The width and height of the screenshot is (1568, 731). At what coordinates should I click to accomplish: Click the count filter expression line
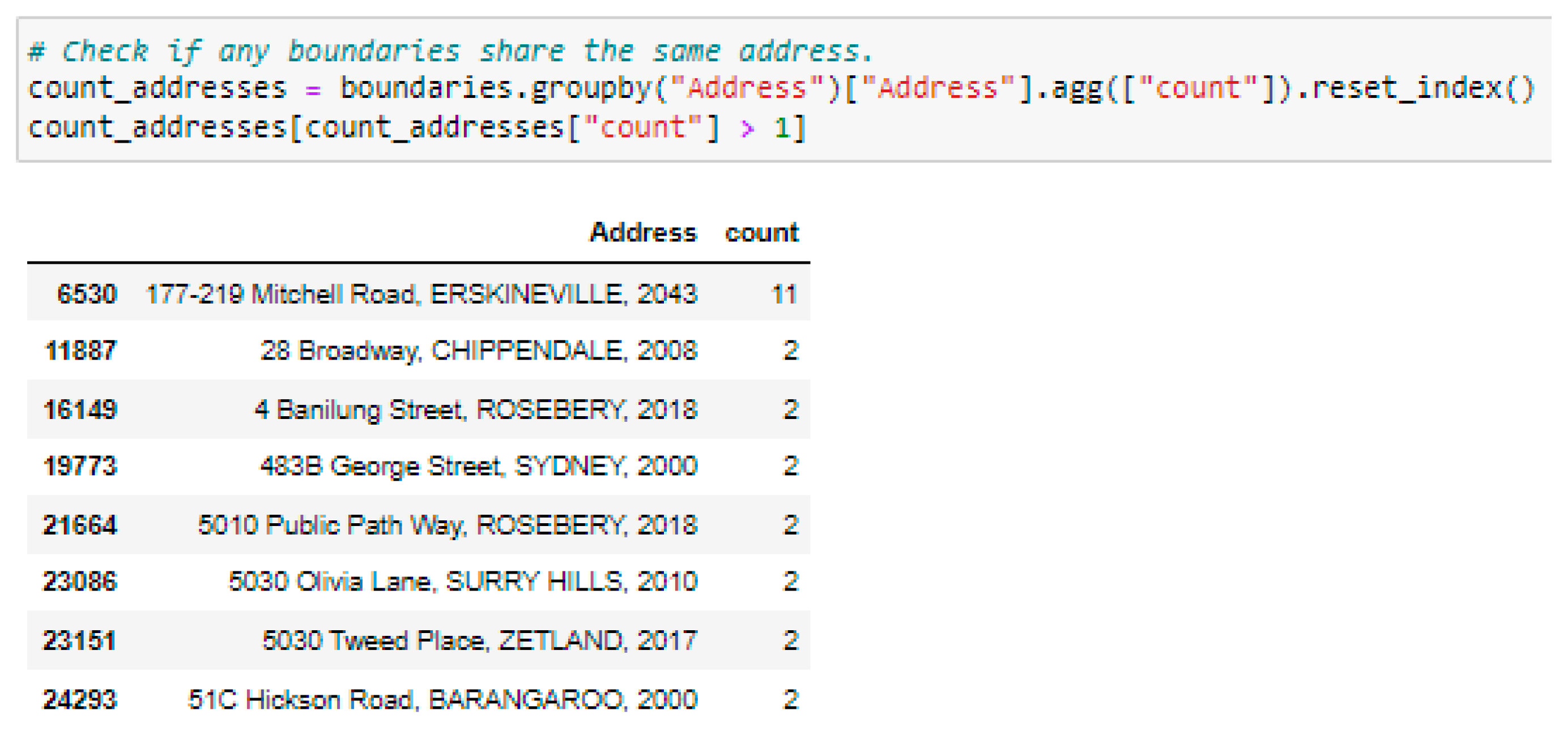pyautogui.click(x=417, y=128)
